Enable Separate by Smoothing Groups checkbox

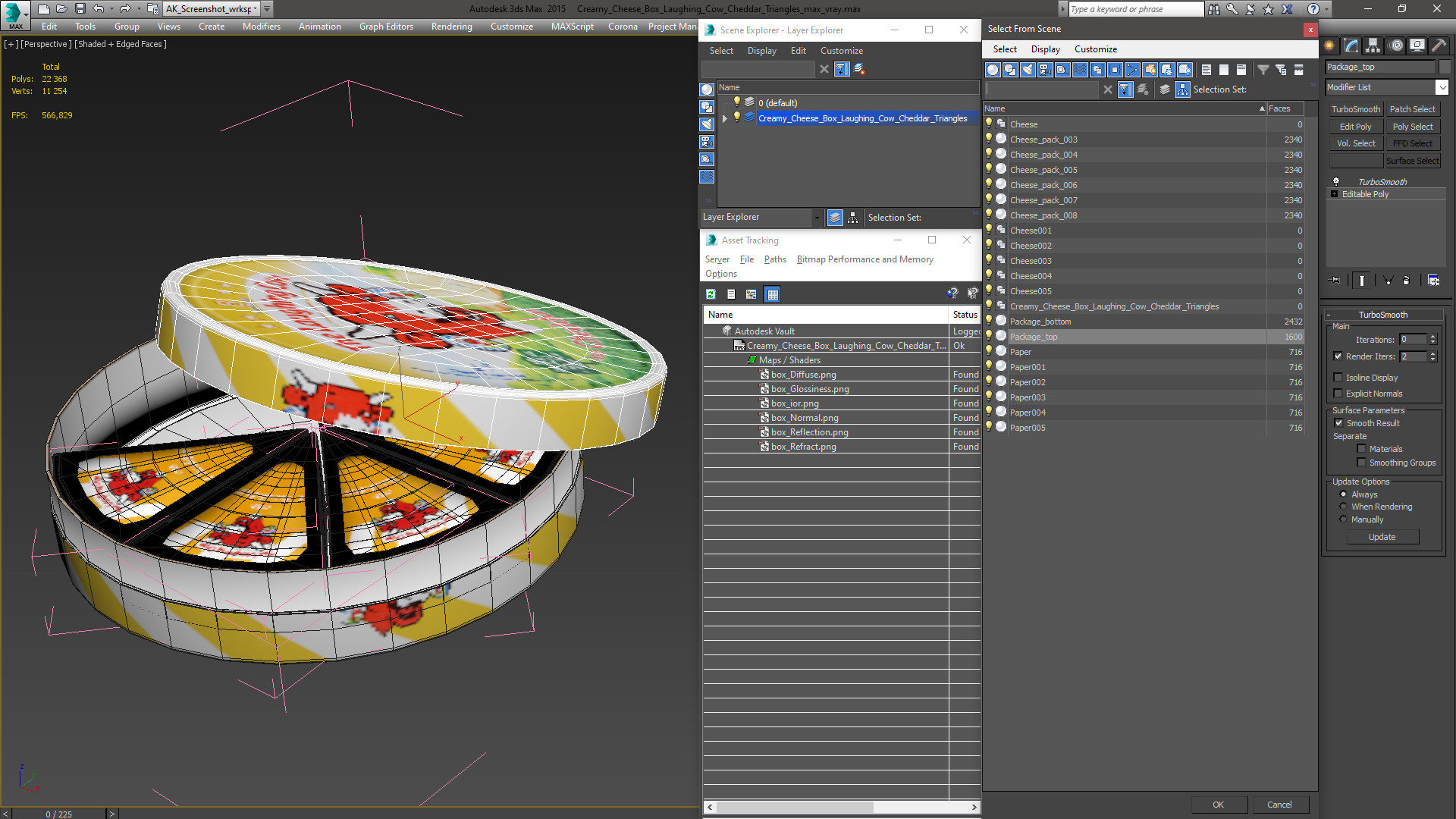[1361, 463]
